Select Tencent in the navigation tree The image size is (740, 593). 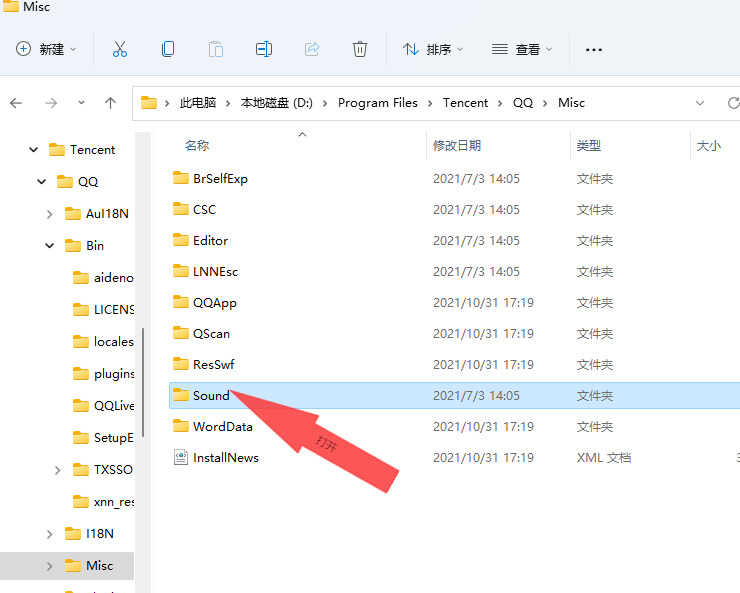point(92,150)
